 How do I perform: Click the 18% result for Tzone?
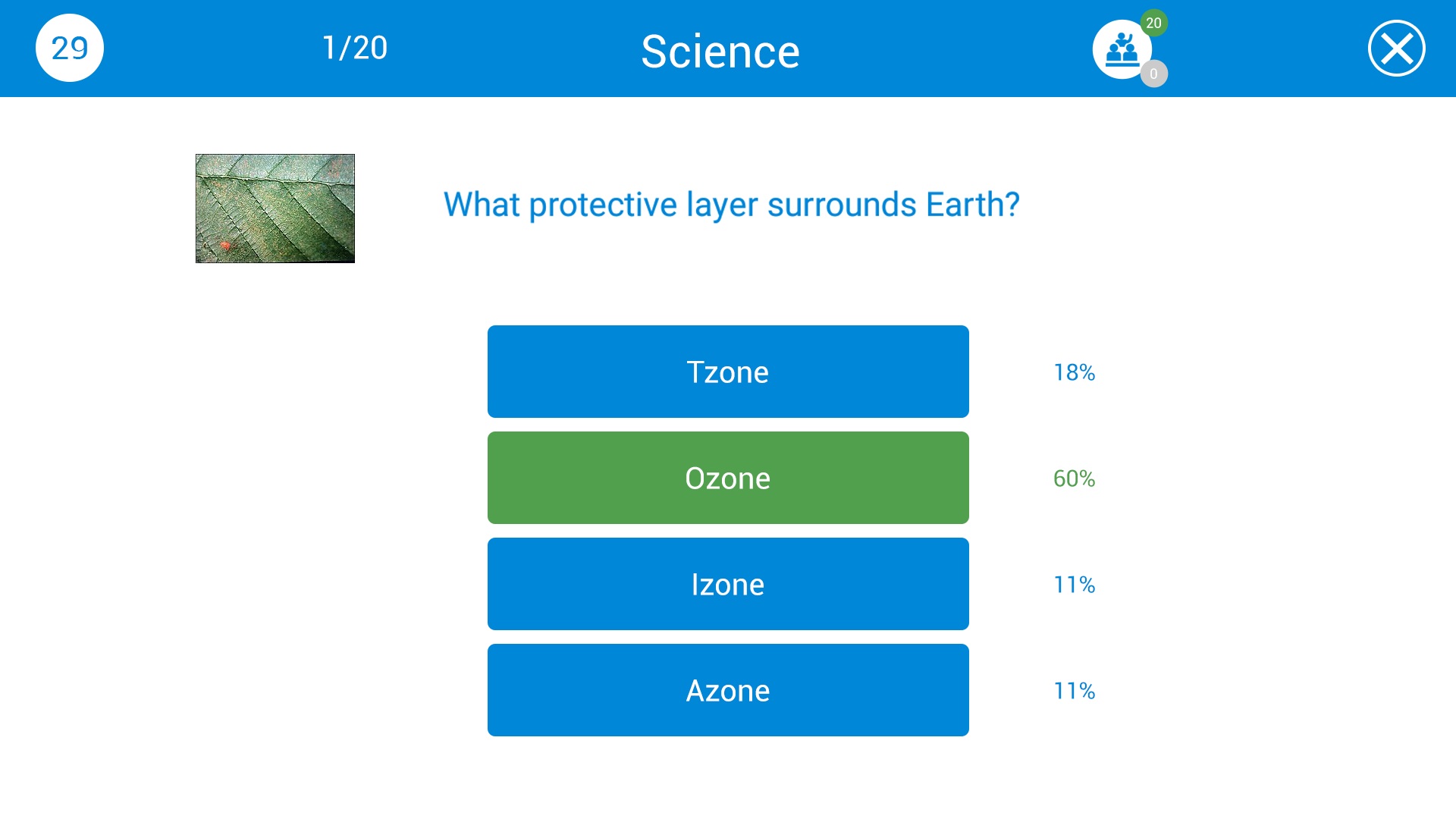click(1074, 372)
